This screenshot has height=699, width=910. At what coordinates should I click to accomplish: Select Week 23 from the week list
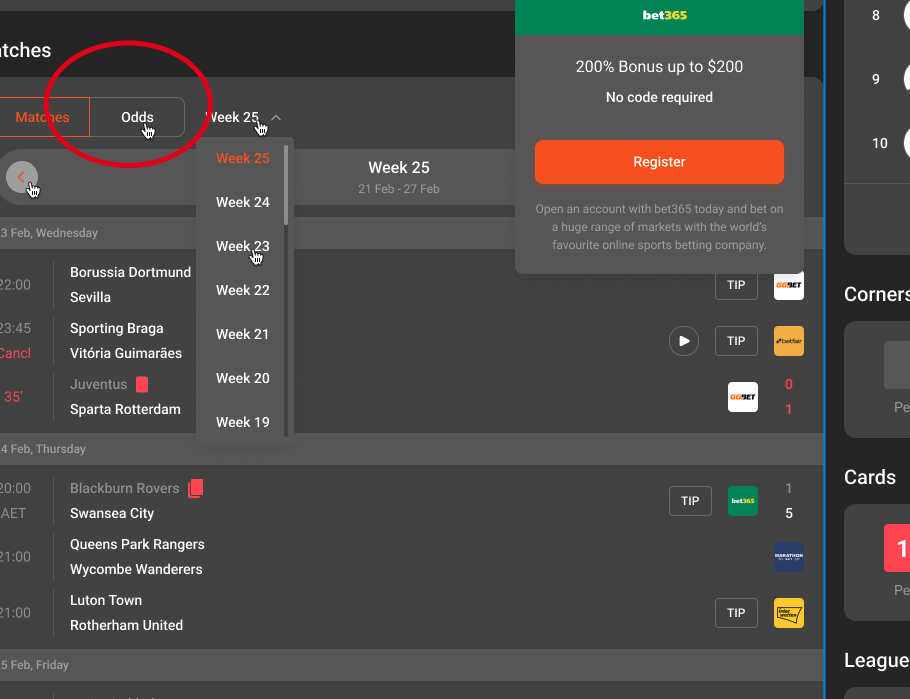pos(242,246)
